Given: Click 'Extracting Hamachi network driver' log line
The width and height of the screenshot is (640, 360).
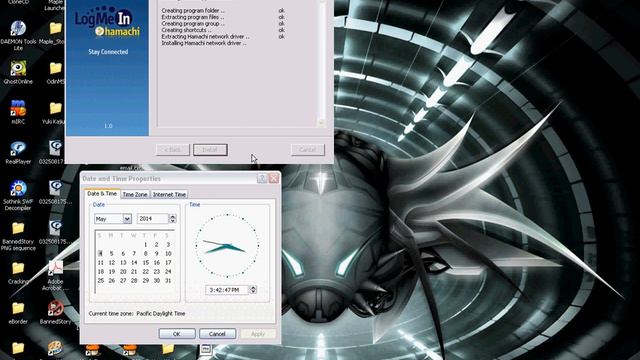Looking at the screenshot, I should point(205,37).
